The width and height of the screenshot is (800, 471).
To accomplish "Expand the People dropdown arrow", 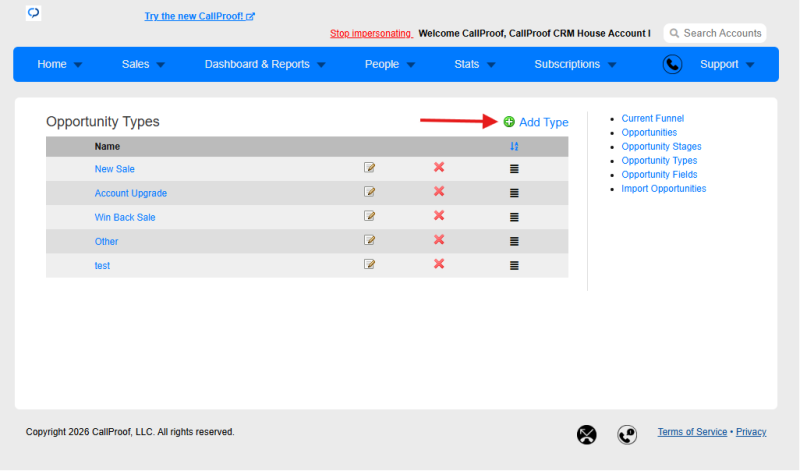I will pos(411,65).
